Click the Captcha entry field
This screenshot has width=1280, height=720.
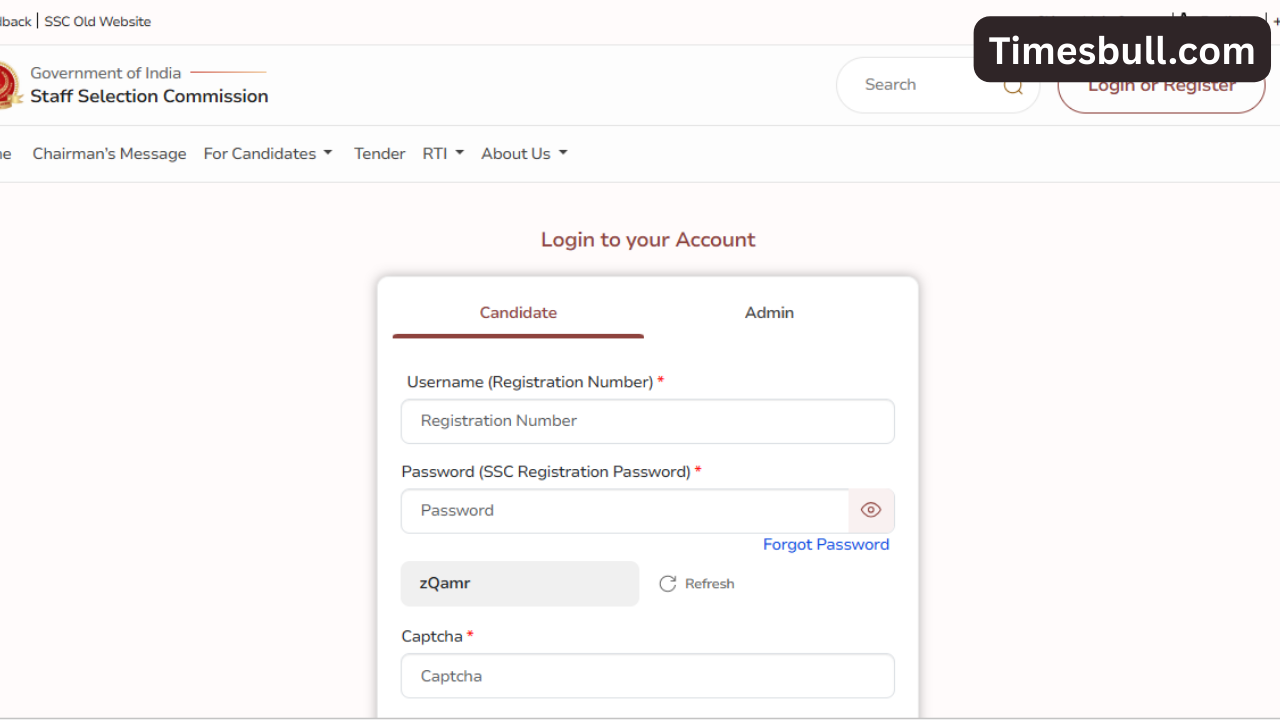pyautogui.click(x=647, y=676)
